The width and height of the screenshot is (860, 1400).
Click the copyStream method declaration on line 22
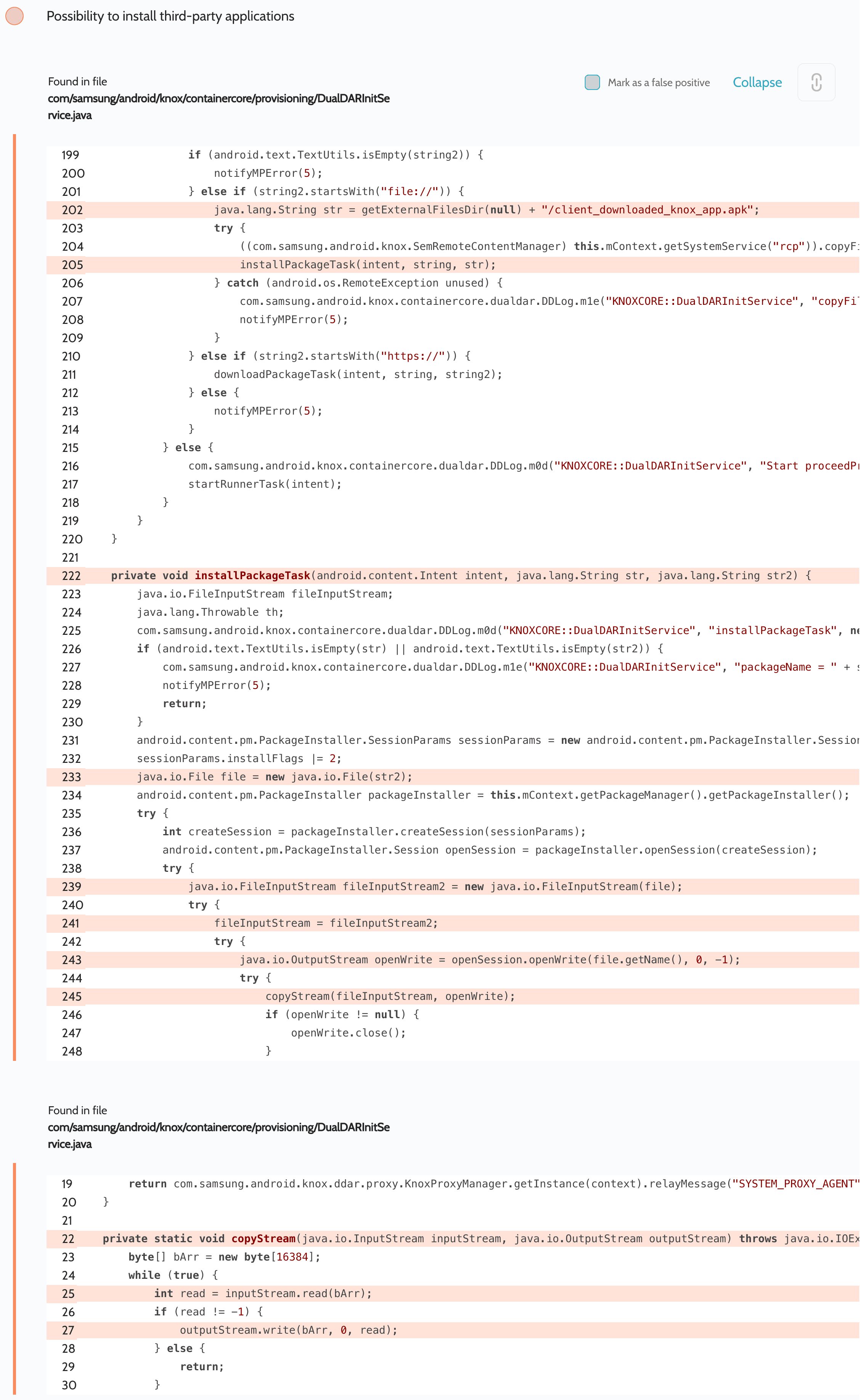click(x=263, y=1238)
